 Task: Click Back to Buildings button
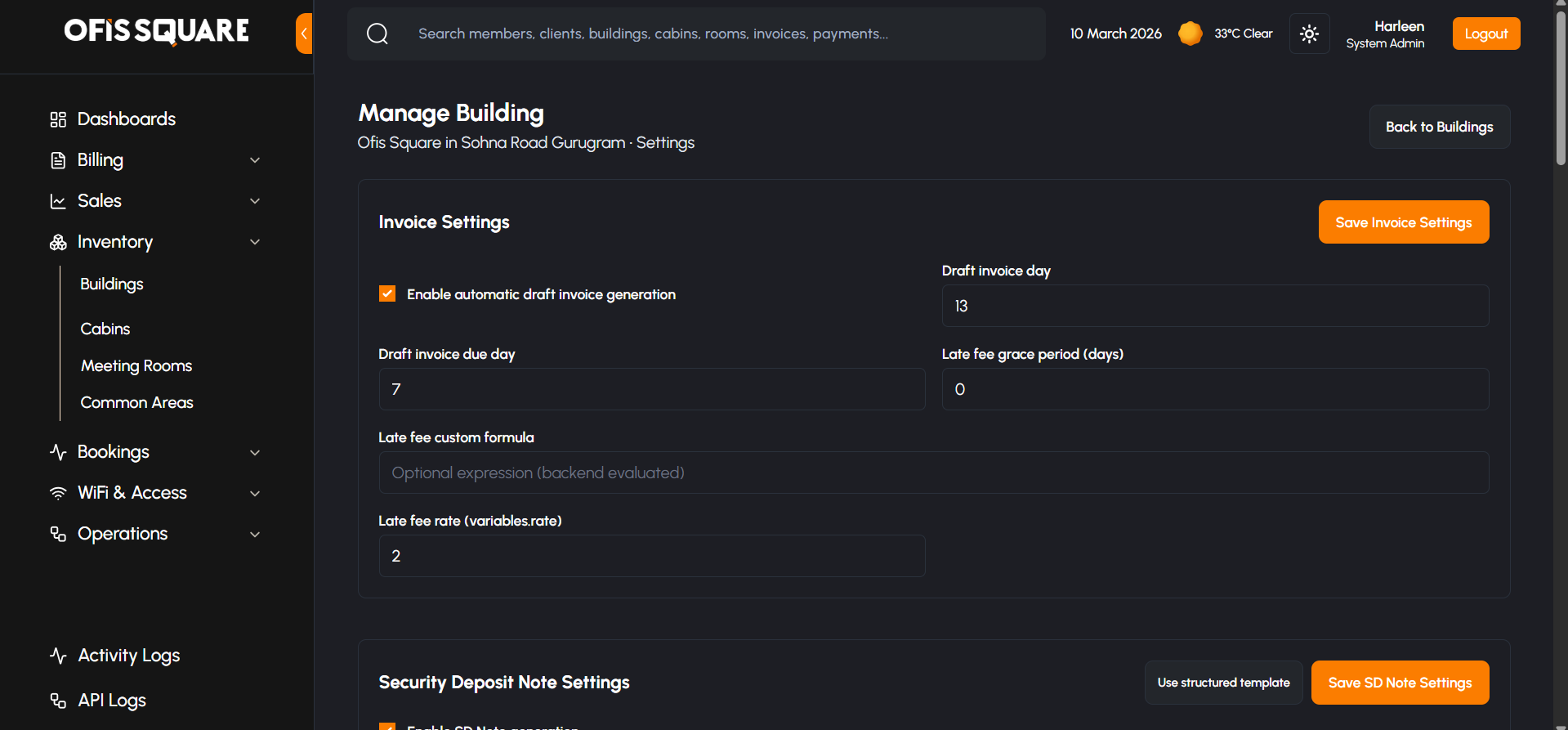click(x=1439, y=127)
